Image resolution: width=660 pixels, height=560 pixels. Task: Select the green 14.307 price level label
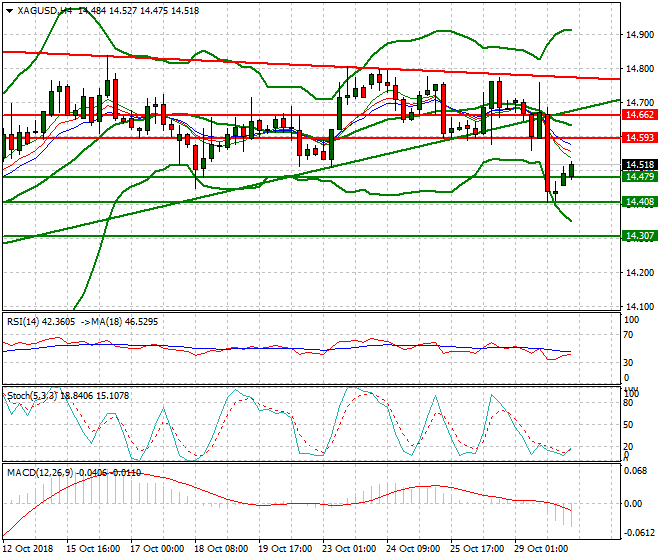point(640,236)
